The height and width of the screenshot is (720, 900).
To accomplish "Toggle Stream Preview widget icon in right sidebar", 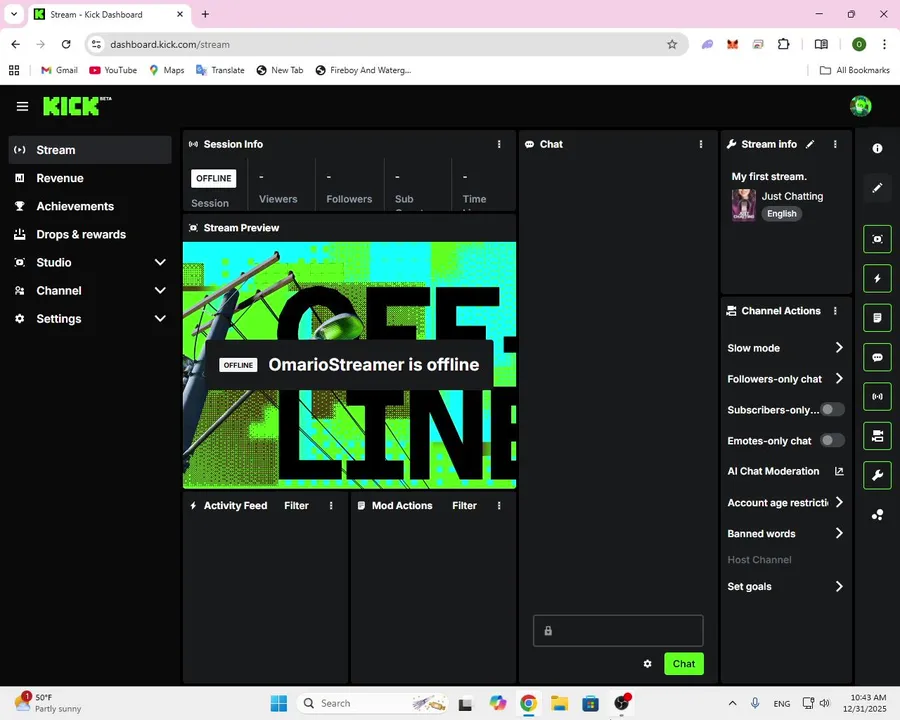I will tap(877, 239).
